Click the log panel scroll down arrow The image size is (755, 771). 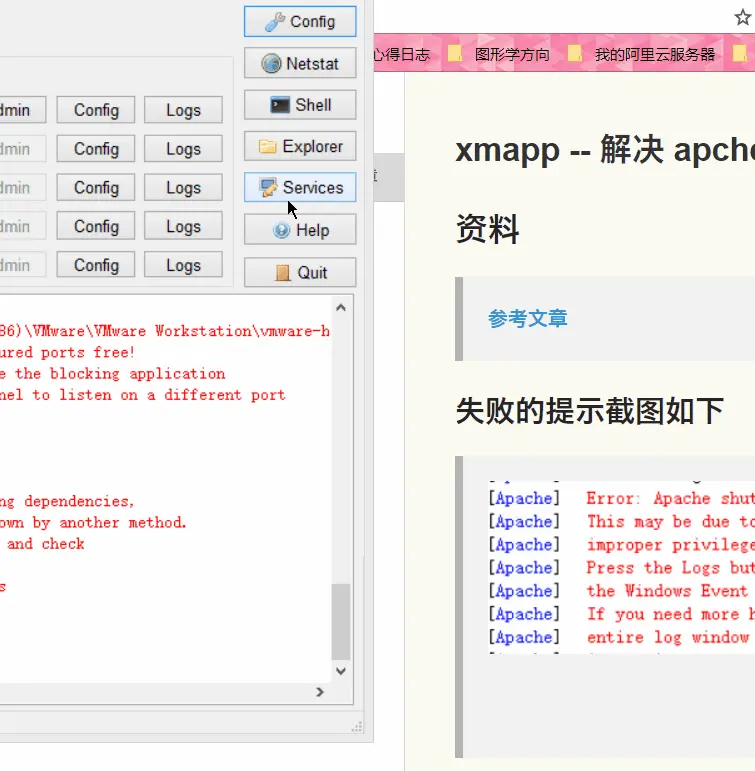pos(341,671)
